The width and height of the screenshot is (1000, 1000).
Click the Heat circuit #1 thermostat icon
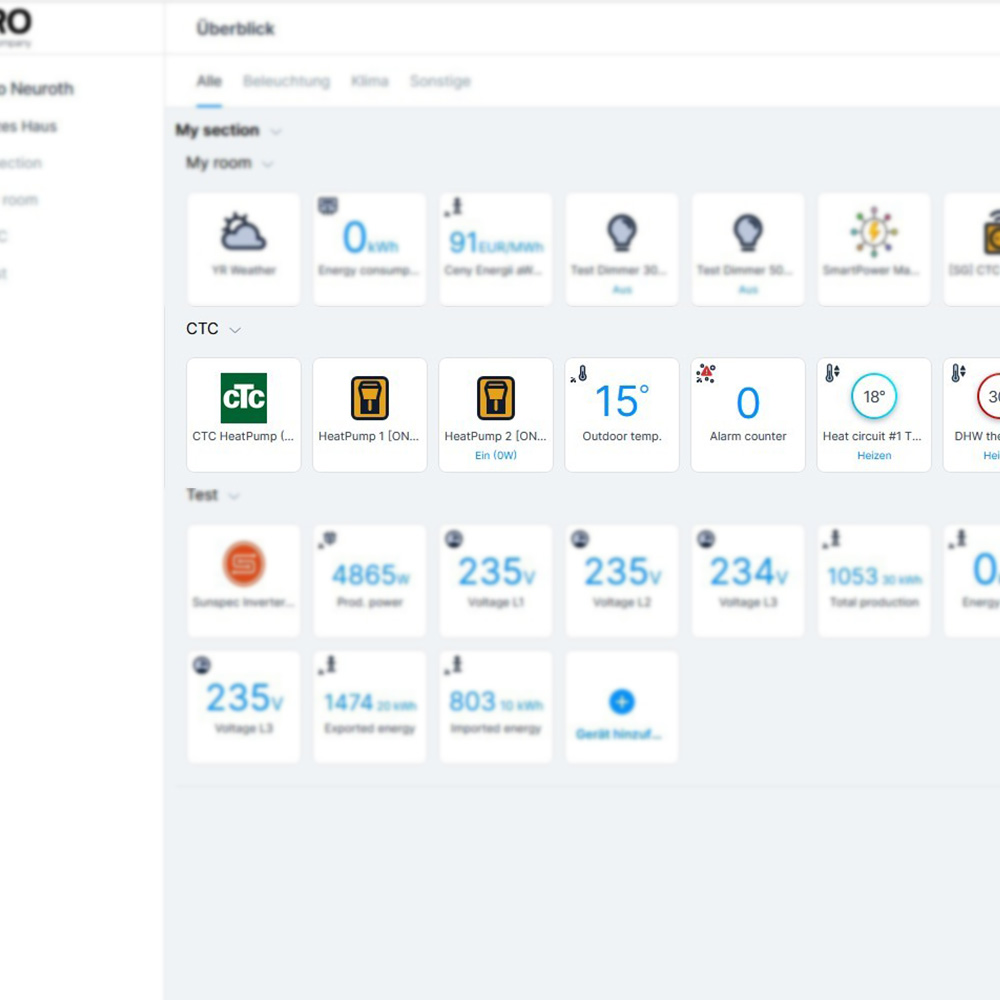(x=832, y=373)
